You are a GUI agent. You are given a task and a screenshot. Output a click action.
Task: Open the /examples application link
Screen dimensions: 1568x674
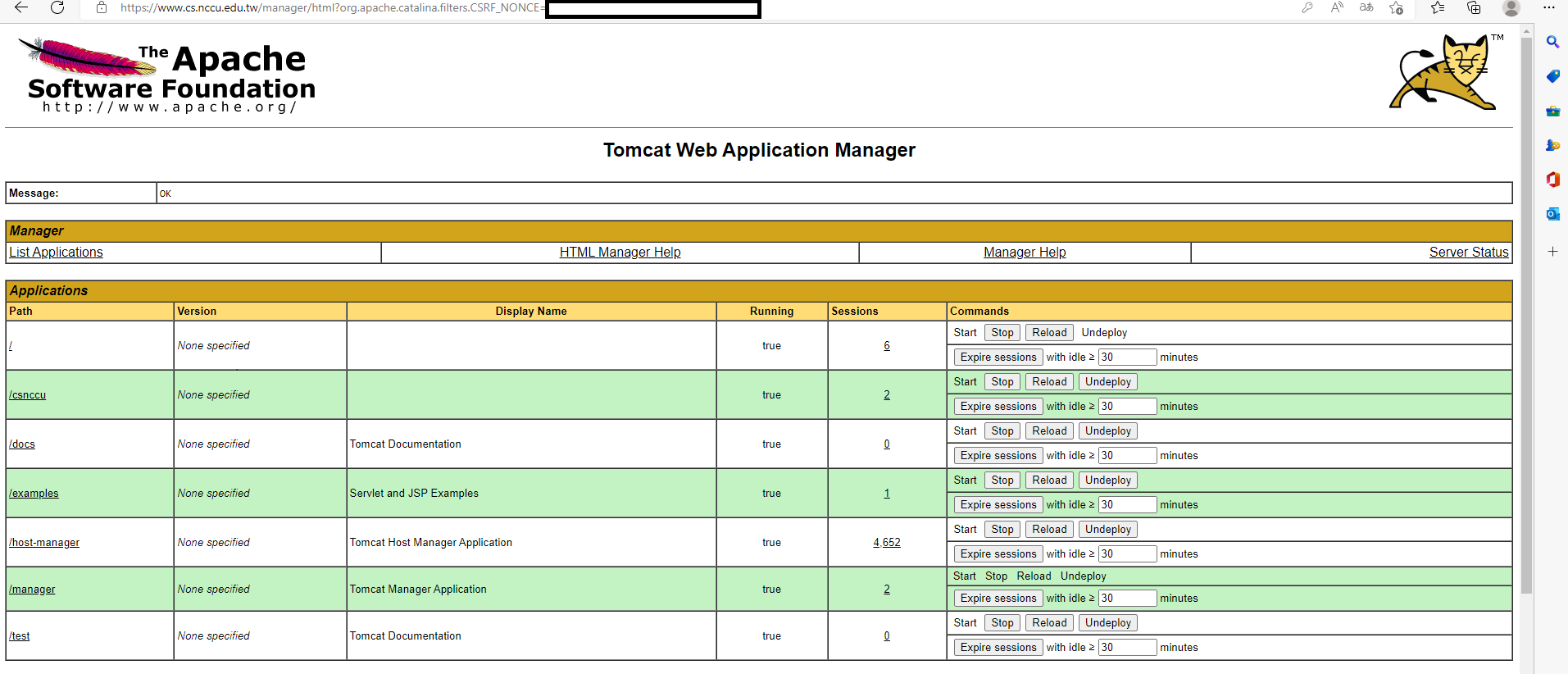(34, 493)
